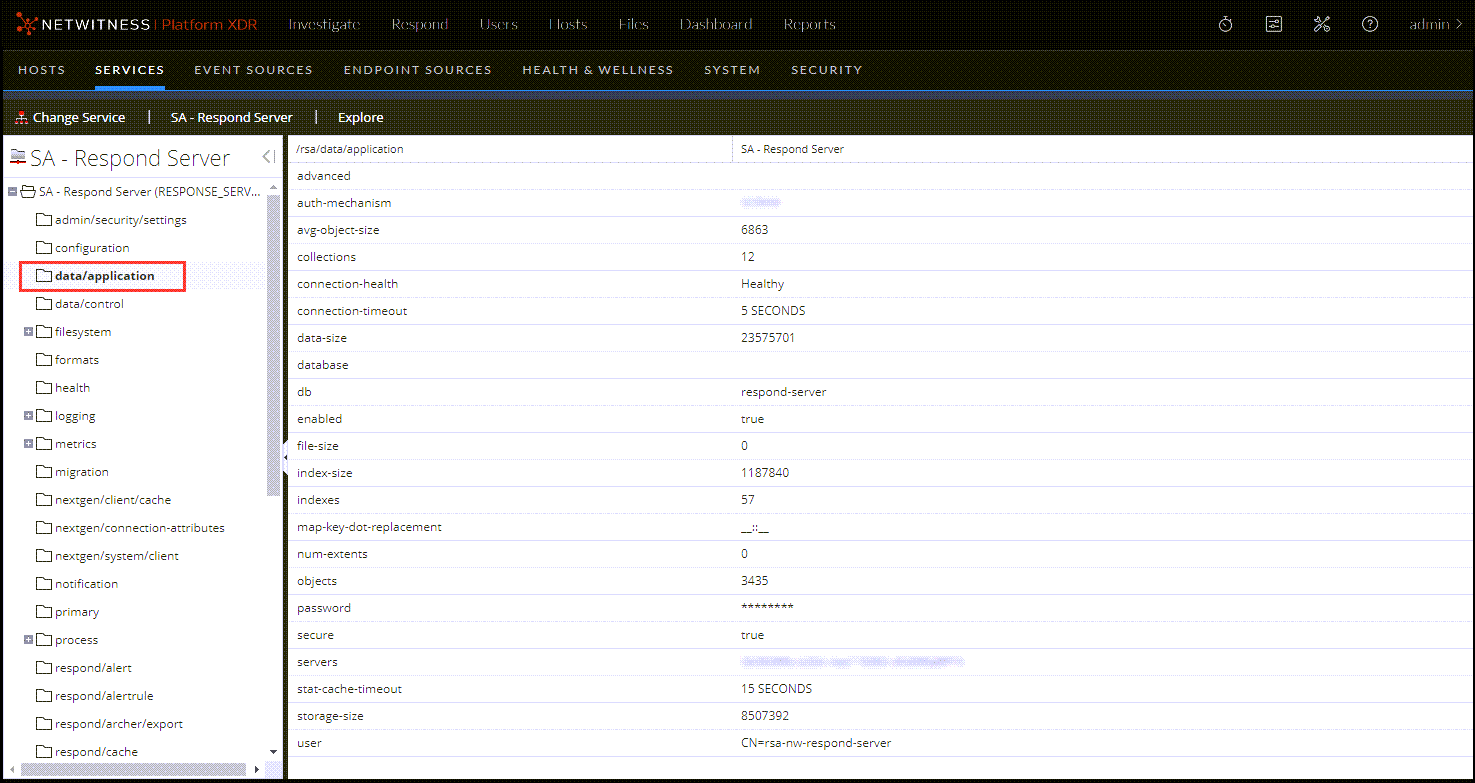This screenshot has height=783, width=1475.
Task: Click the NetWitness logo icon
Action: 29,23
